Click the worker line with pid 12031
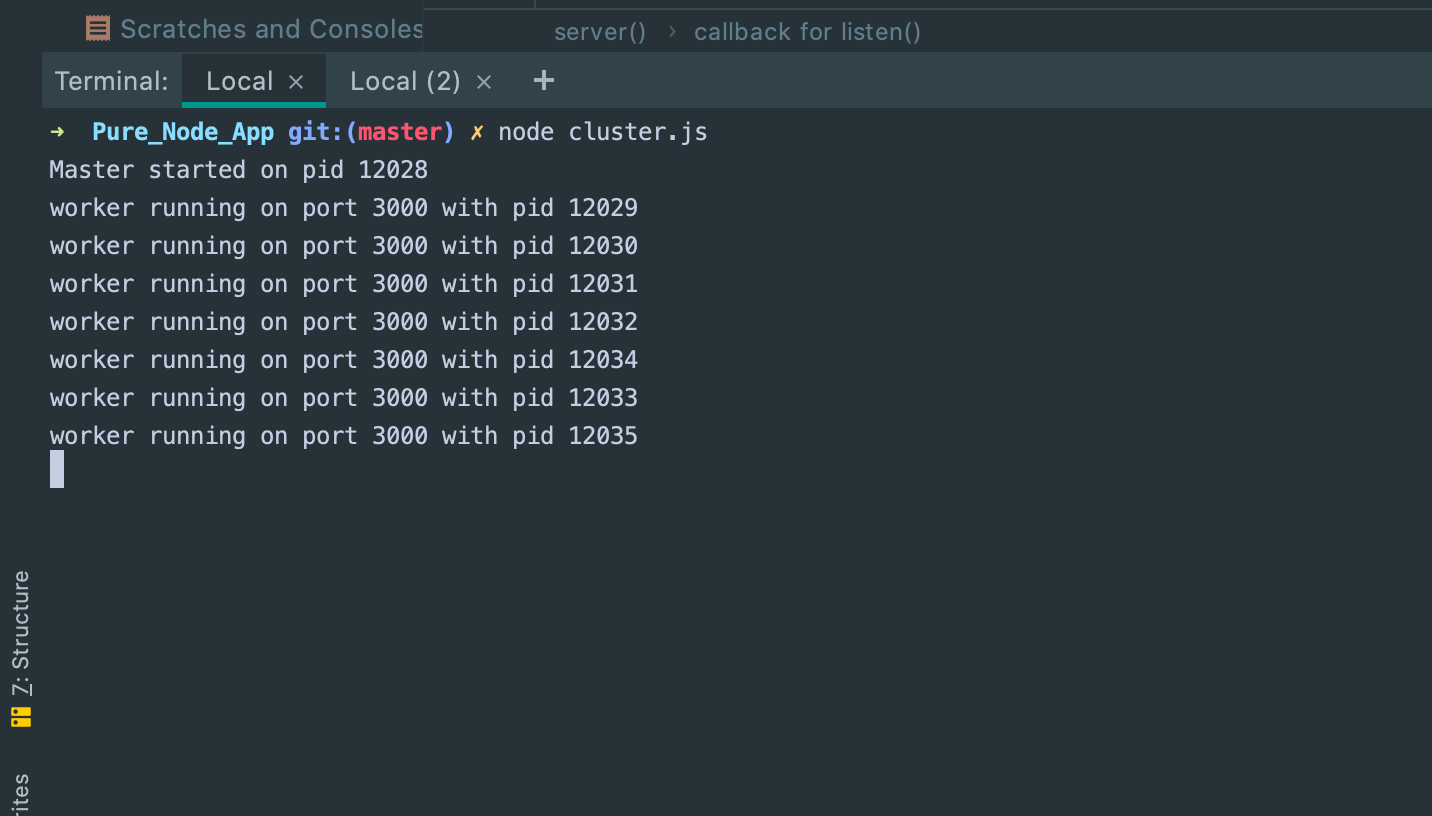Viewport: 1432px width, 816px height. (x=344, y=284)
